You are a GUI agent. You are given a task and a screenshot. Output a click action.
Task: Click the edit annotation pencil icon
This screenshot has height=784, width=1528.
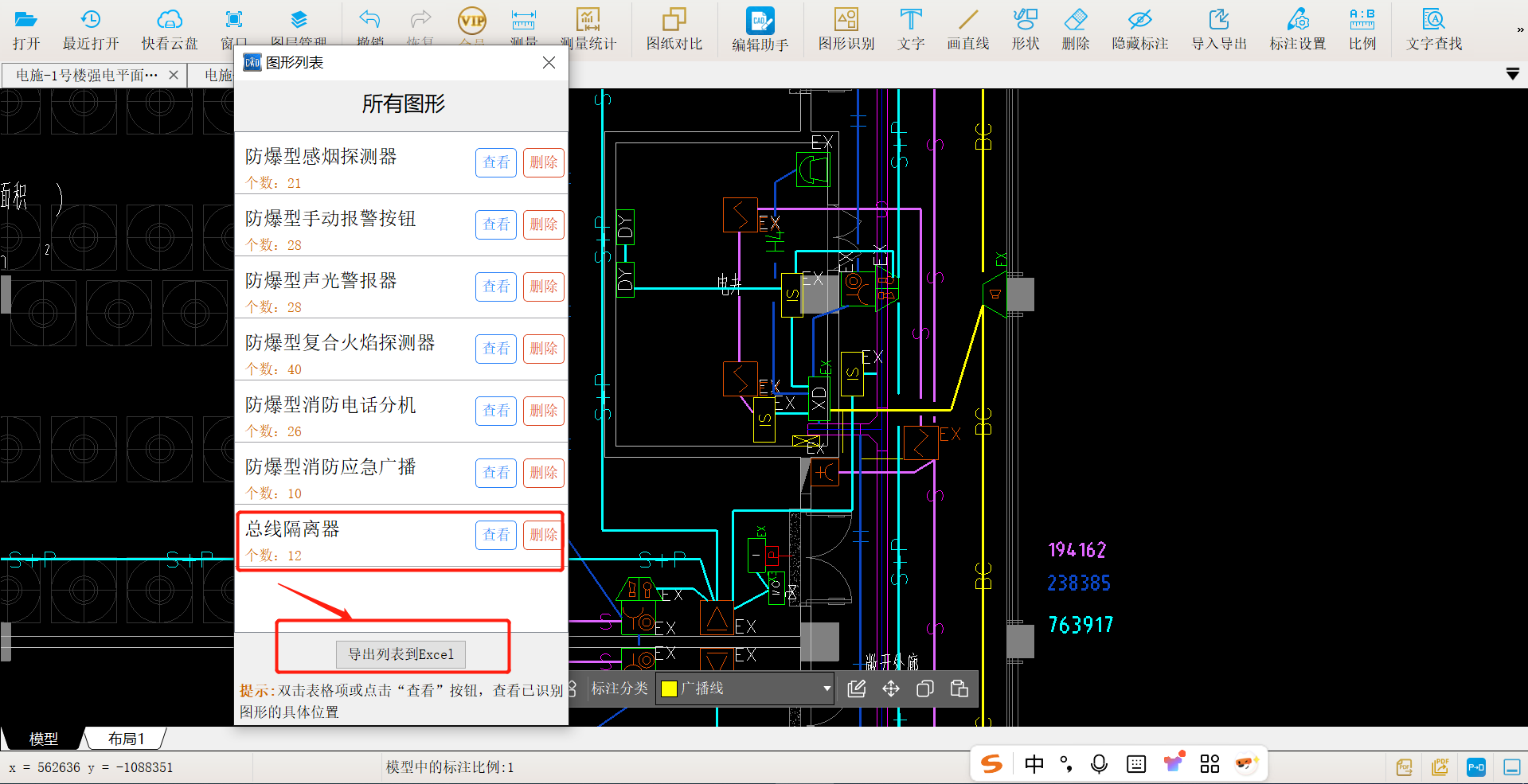point(857,688)
